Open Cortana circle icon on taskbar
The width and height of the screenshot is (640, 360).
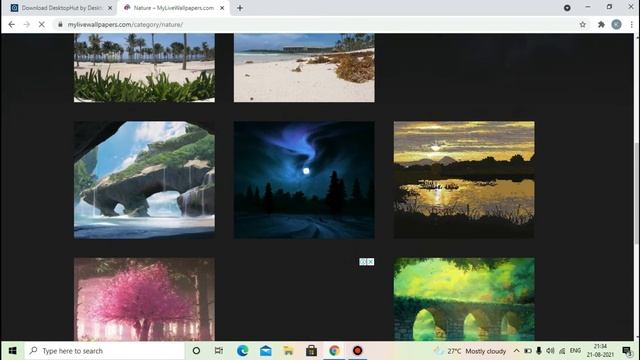pyautogui.click(x=196, y=351)
